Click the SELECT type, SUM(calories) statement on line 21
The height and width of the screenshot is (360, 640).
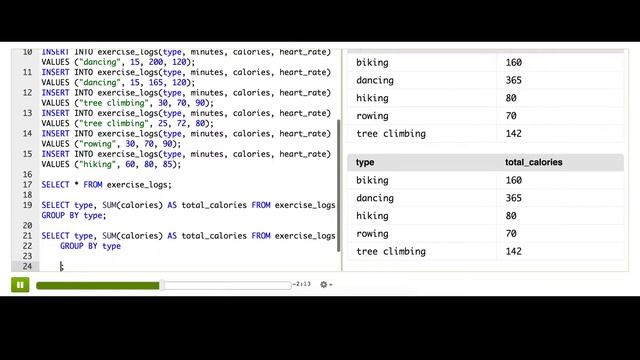188,236
